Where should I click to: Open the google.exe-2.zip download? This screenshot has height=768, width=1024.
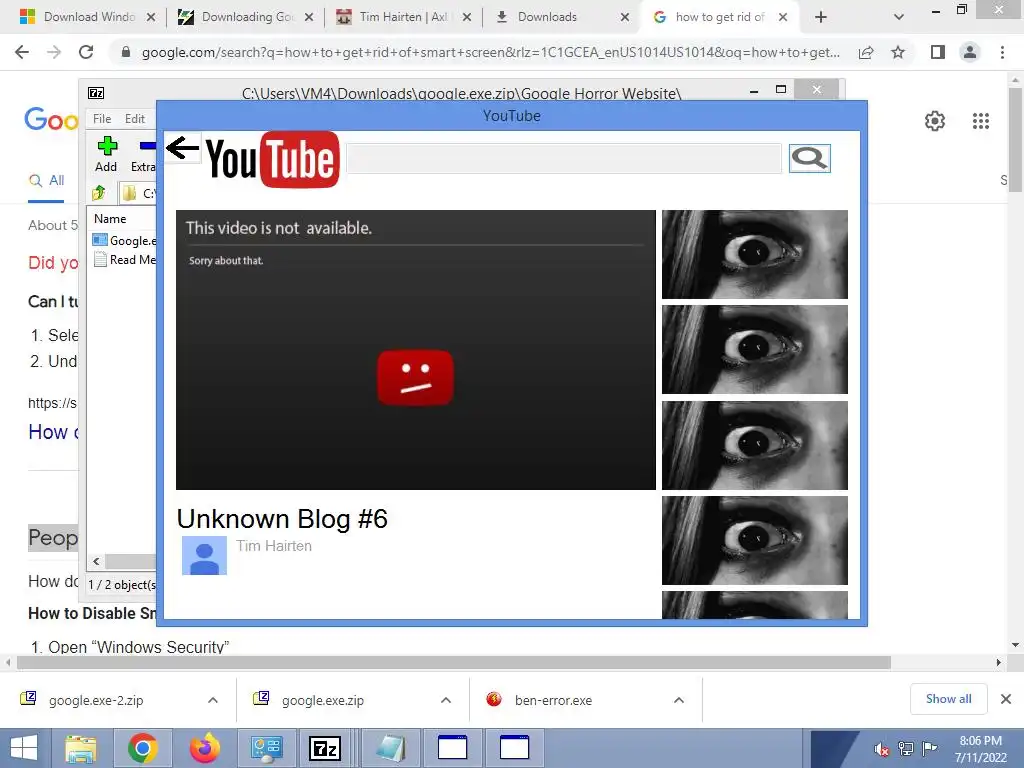pos(96,700)
